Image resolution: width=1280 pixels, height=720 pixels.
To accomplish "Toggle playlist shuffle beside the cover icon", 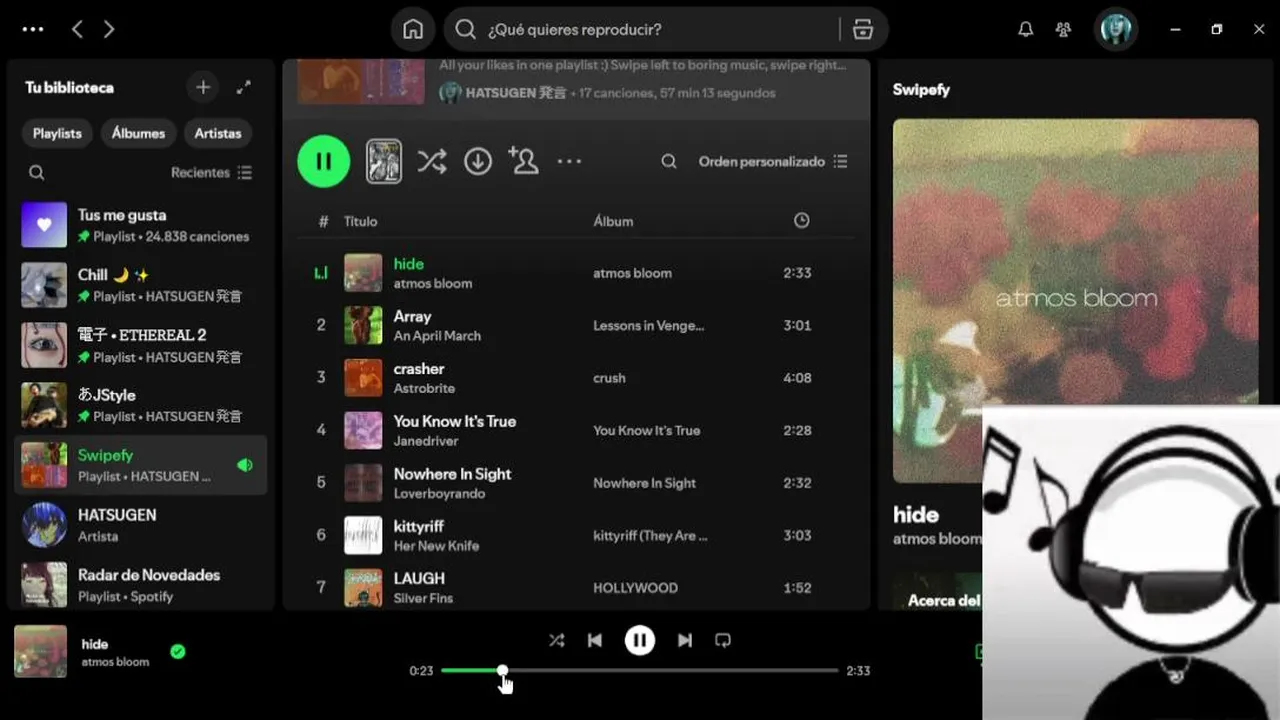I will (x=432, y=161).
